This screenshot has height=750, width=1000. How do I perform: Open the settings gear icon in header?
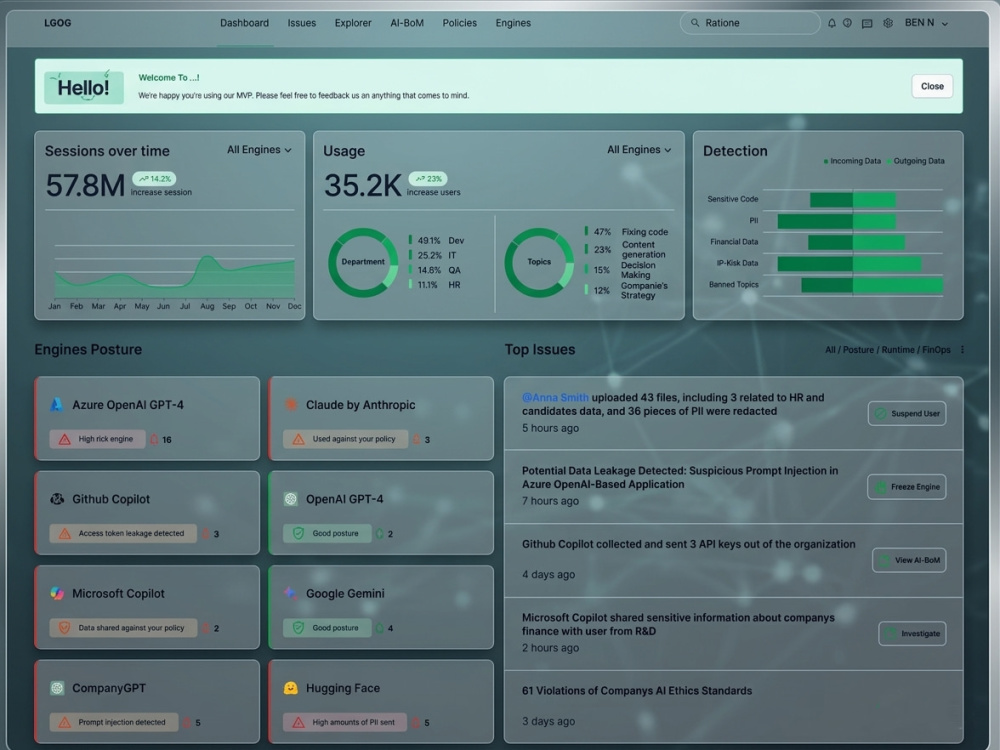point(888,23)
